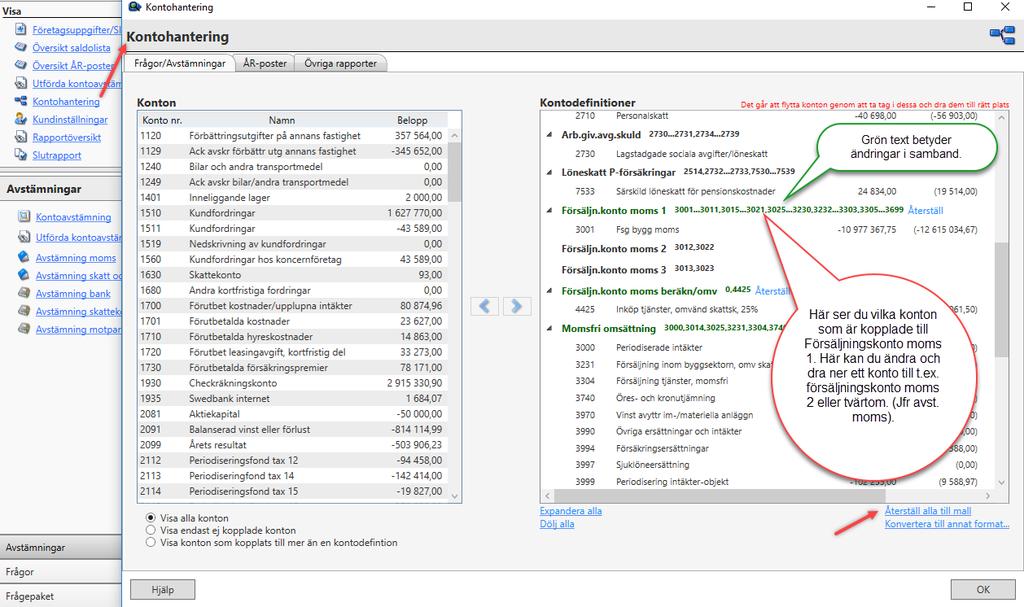1024x607 pixels.
Task: Click Konvertera till annat format link
Action: [x=947, y=524]
